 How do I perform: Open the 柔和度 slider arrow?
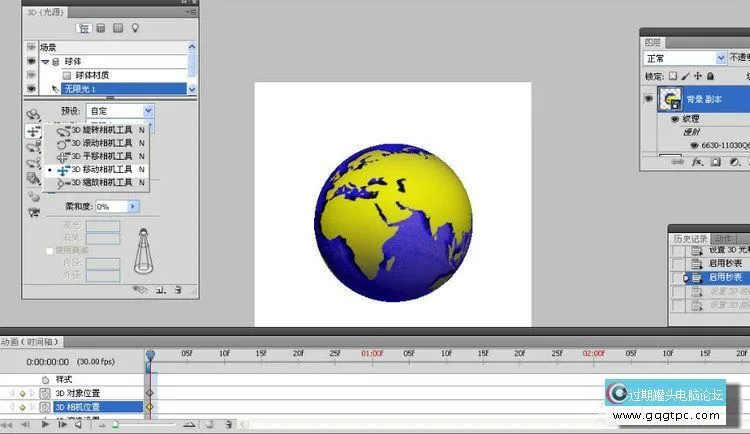pos(133,207)
